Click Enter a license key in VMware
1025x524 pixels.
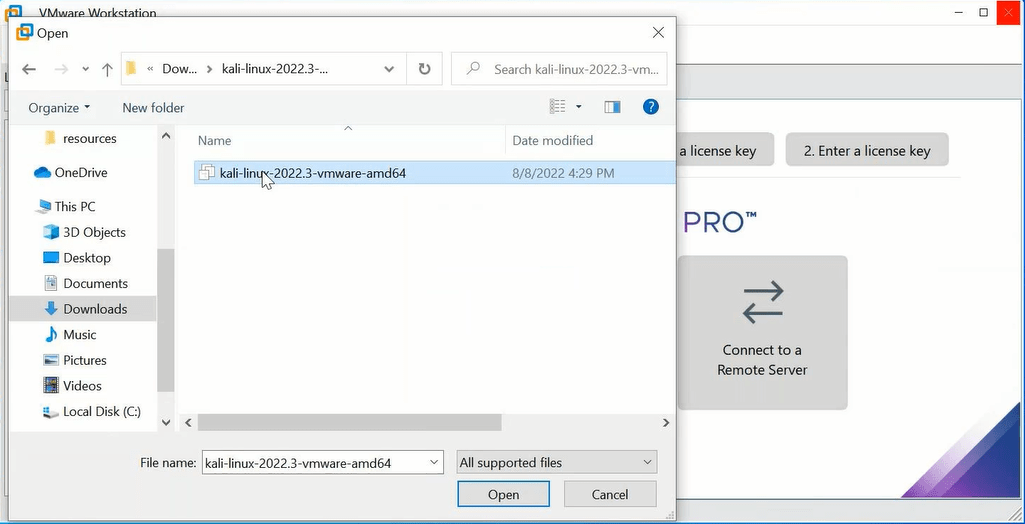pos(867,151)
